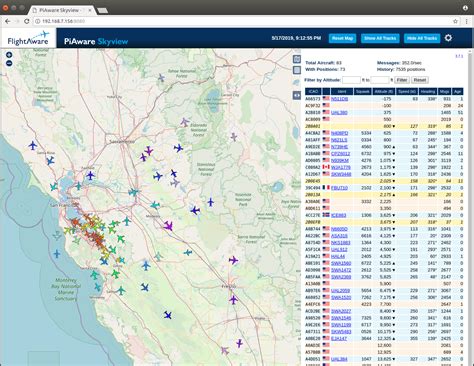Click the aircraft list vertical scrollbar

(x=470, y=207)
